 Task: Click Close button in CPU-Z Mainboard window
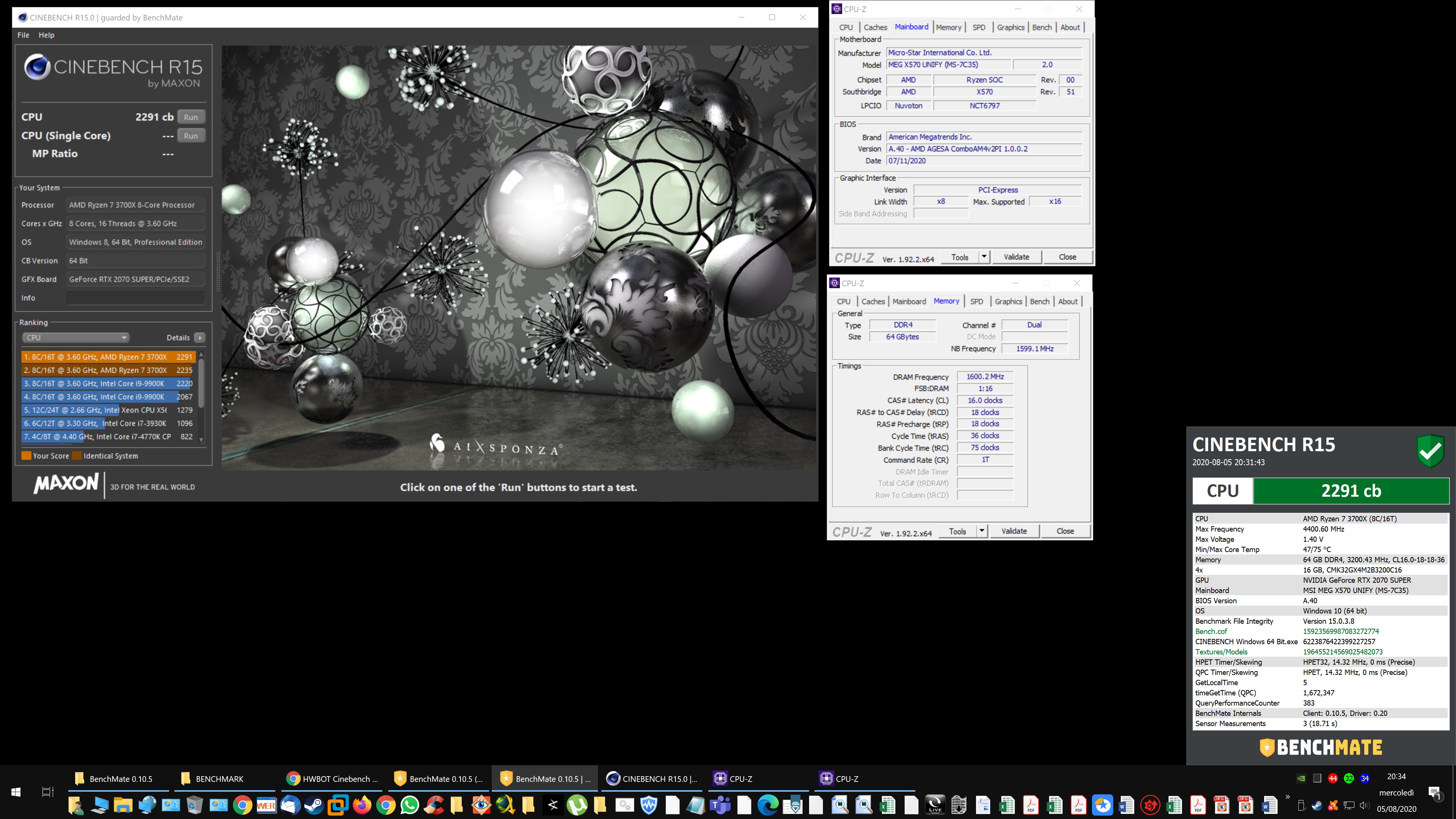pyautogui.click(x=1067, y=257)
